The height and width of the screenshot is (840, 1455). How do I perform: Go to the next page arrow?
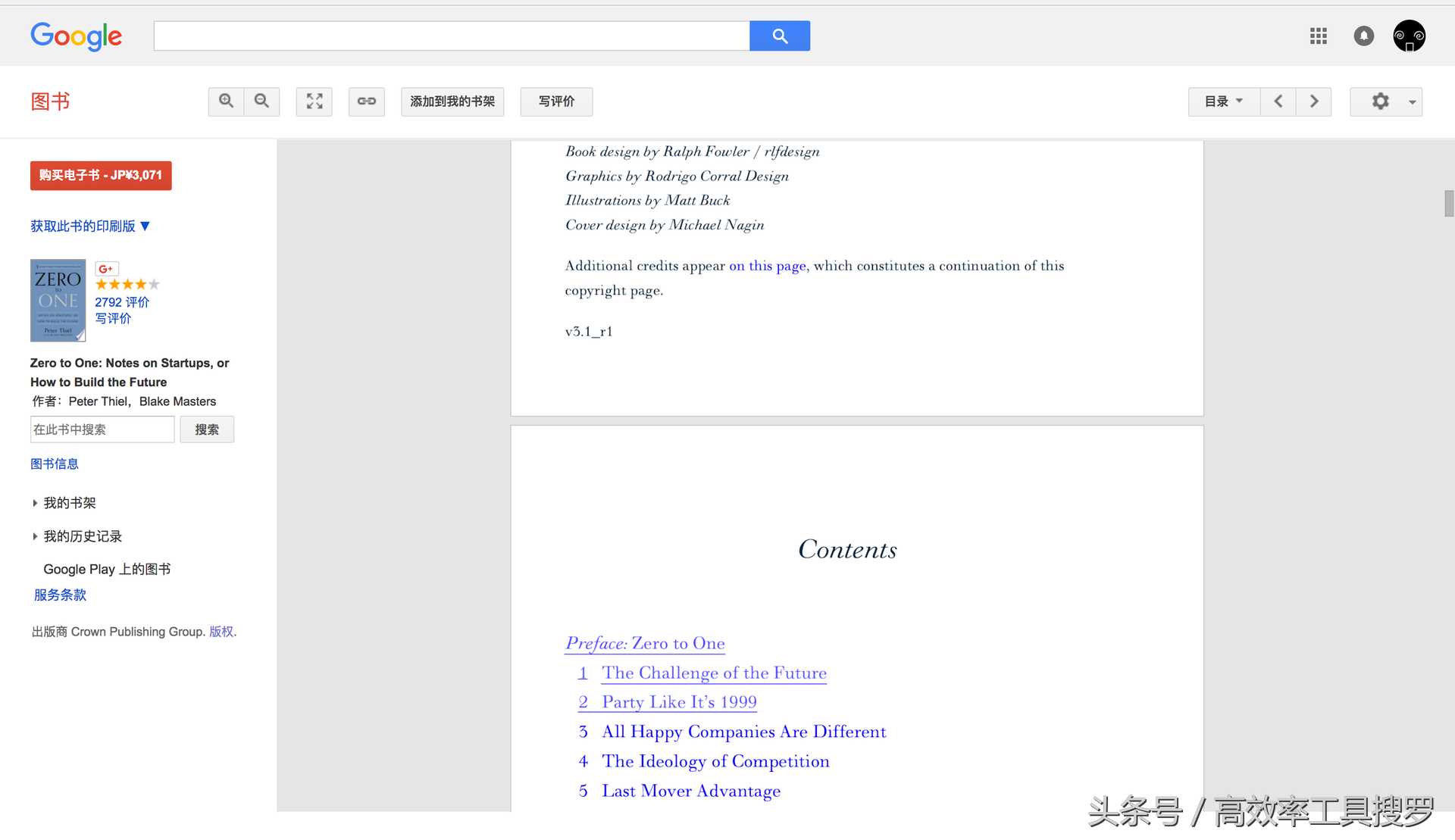[1314, 101]
